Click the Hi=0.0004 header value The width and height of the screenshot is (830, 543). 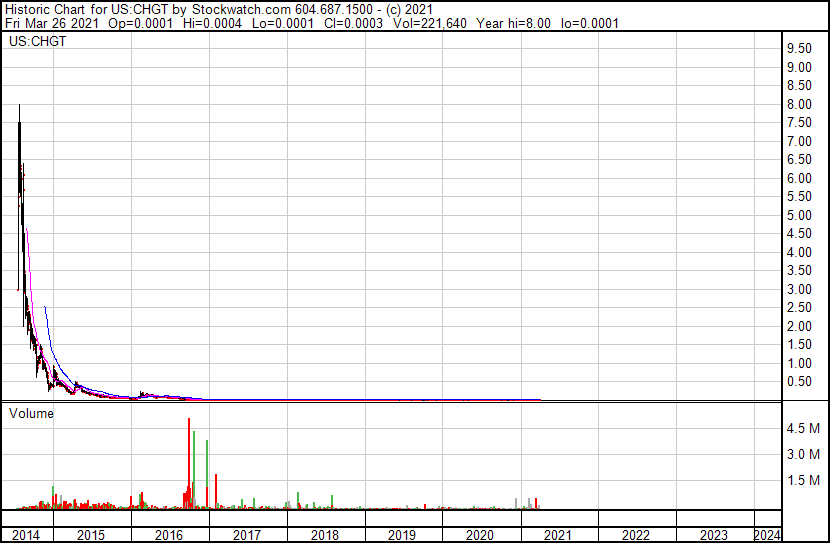(212, 23)
